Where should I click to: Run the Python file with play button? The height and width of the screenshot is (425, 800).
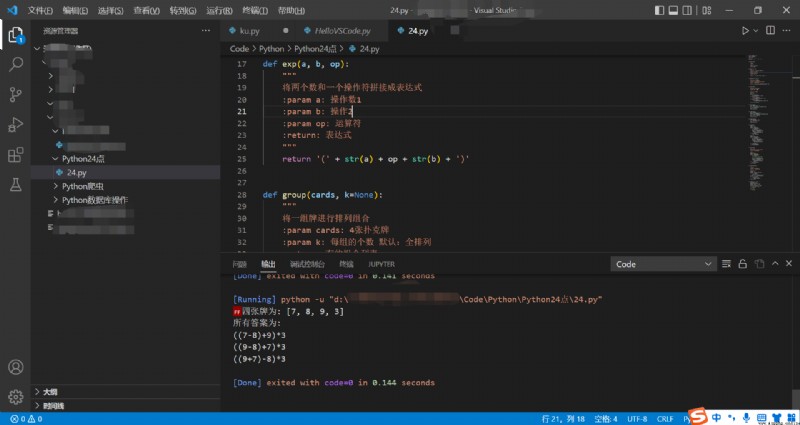(x=745, y=31)
